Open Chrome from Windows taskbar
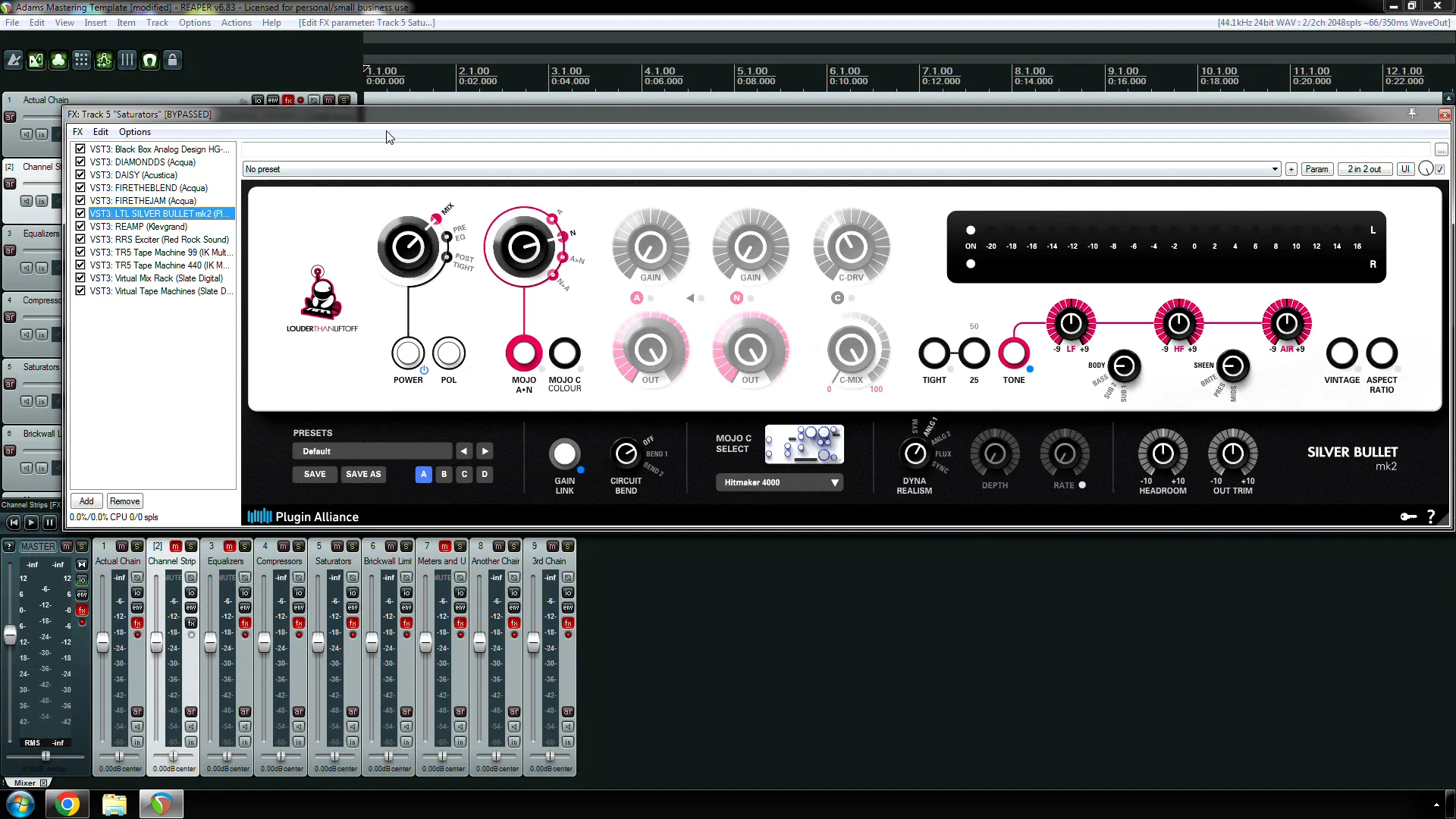 click(67, 804)
